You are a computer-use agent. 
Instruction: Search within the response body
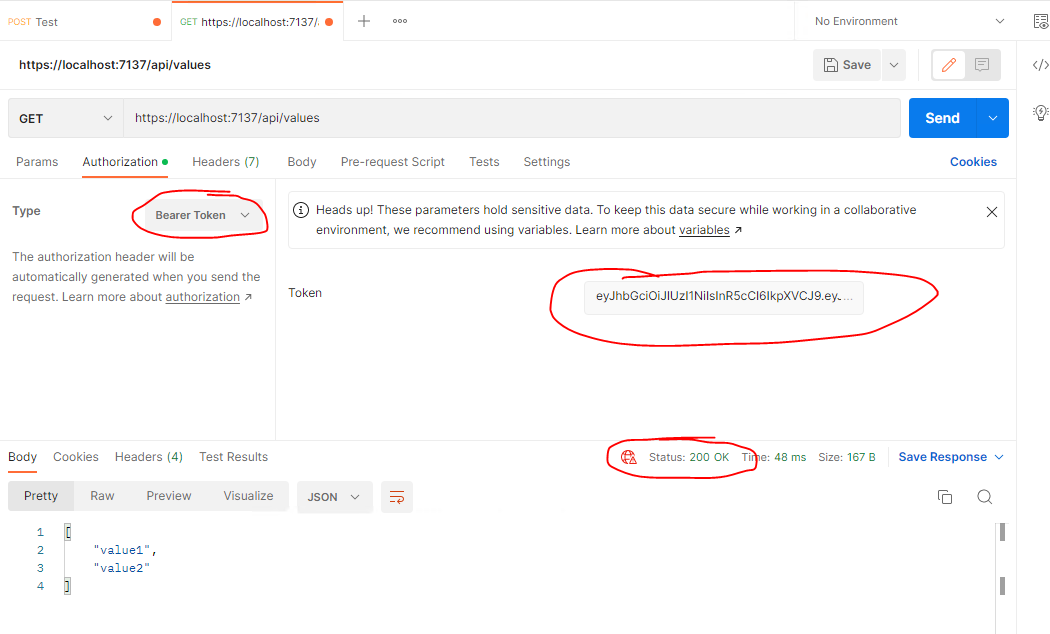(984, 496)
